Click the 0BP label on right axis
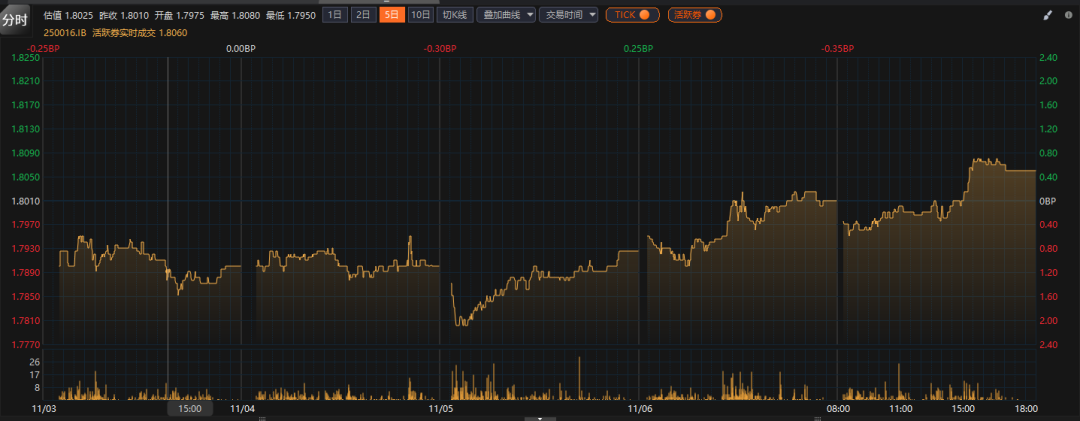 [1049, 201]
